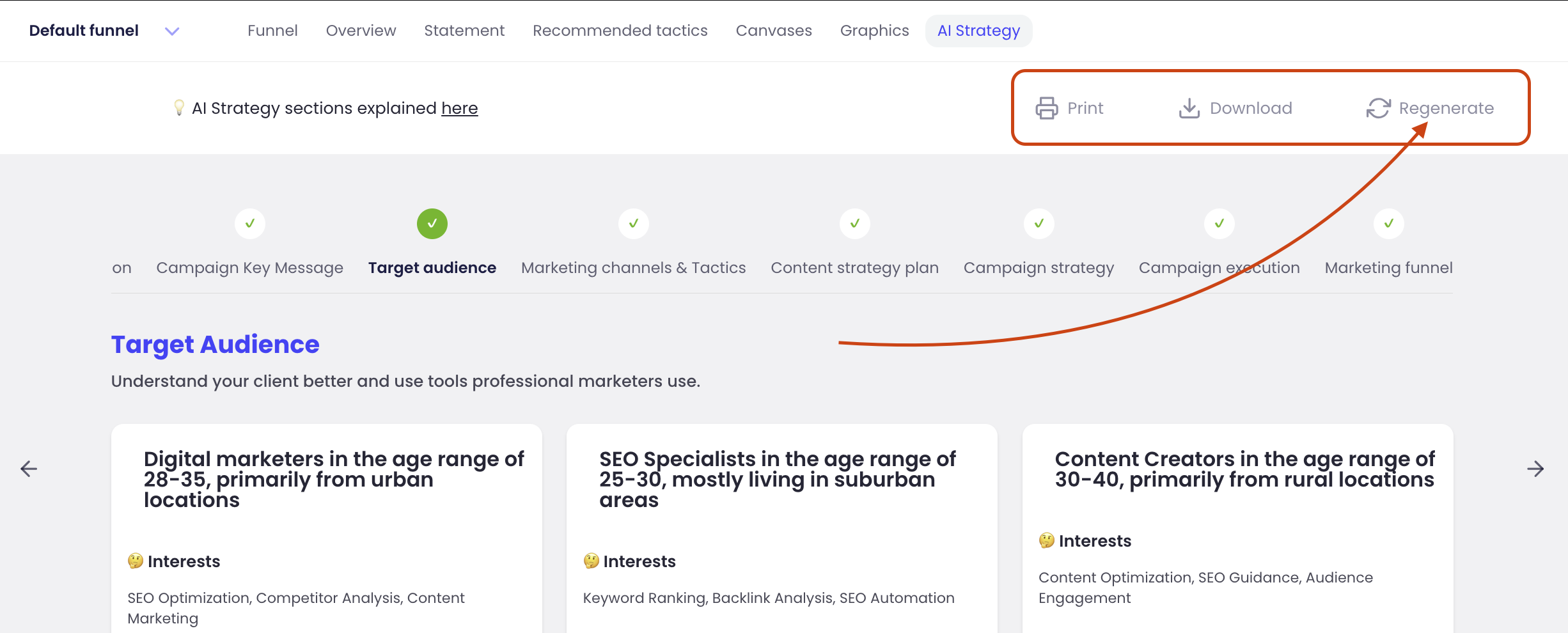This screenshot has width=1568, height=633.
Task: Open the AI Strategy explanation via the here link
Action: pyautogui.click(x=459, y=107)
